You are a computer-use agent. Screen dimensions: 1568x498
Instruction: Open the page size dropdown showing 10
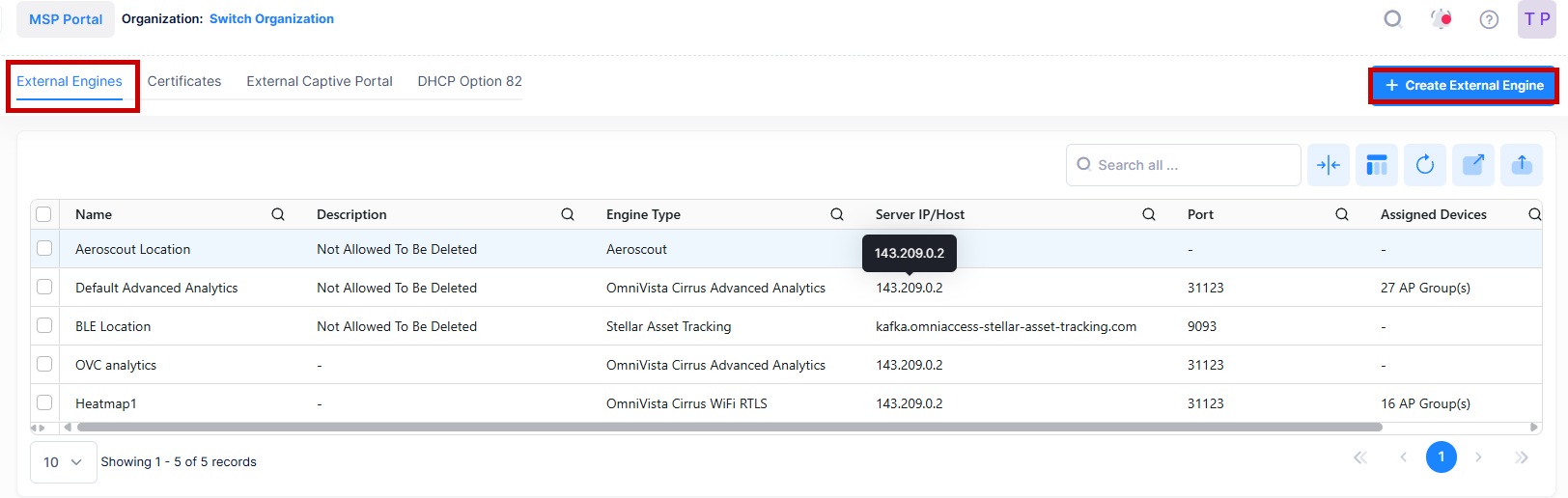point(63,462)
